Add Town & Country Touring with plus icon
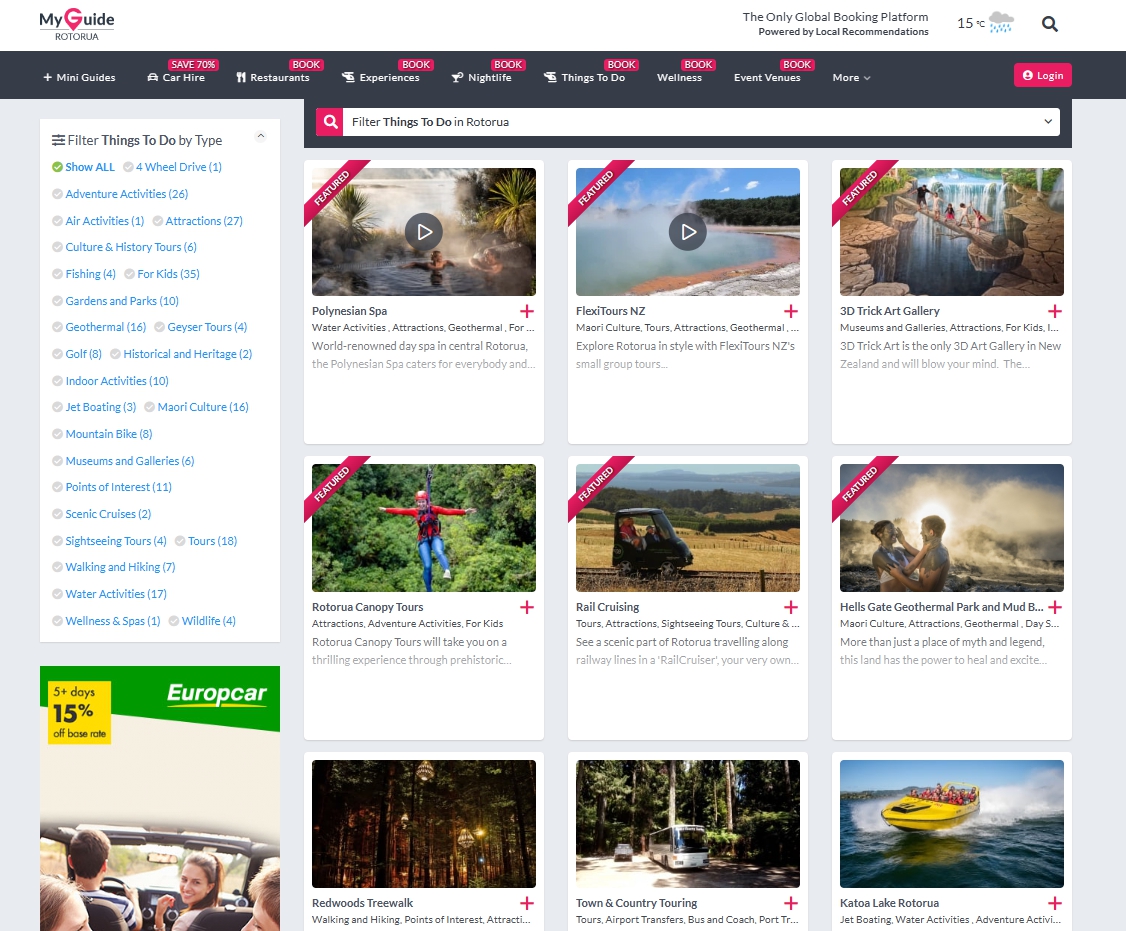This screenshot has height=931, width=1126. [791, 903]
